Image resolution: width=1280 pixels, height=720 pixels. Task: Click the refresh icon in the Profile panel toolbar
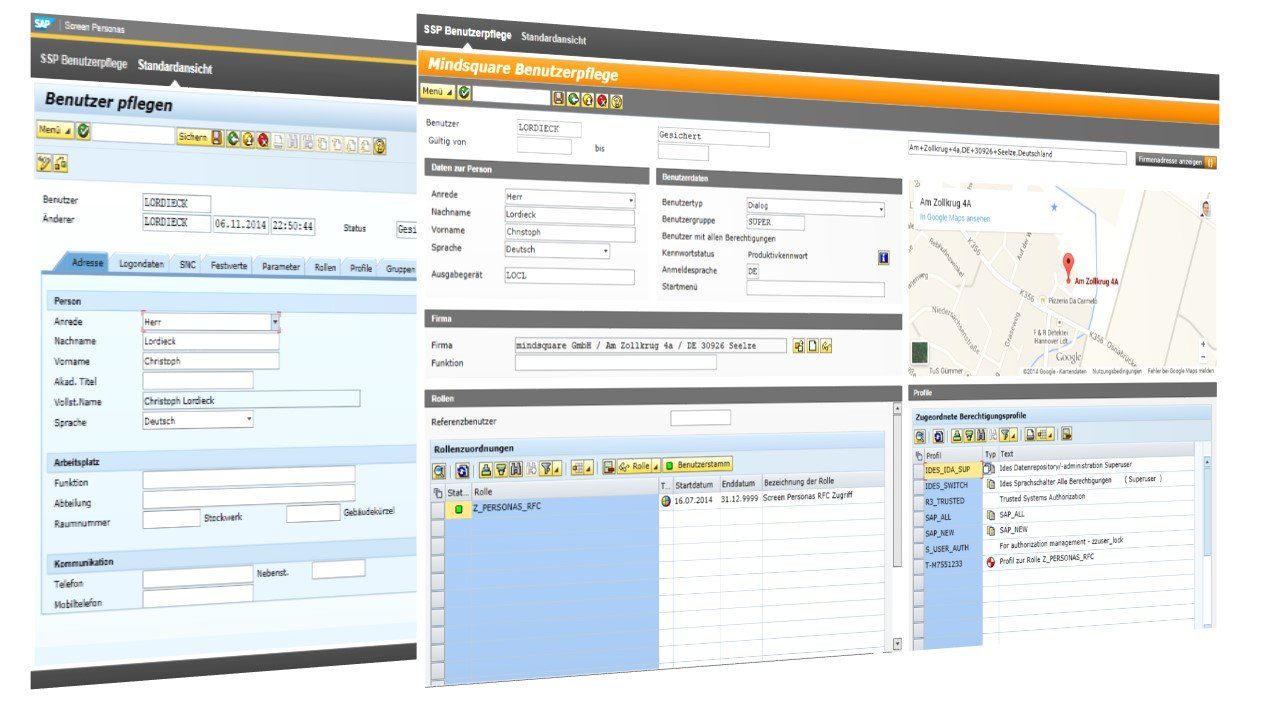point(939,436)
